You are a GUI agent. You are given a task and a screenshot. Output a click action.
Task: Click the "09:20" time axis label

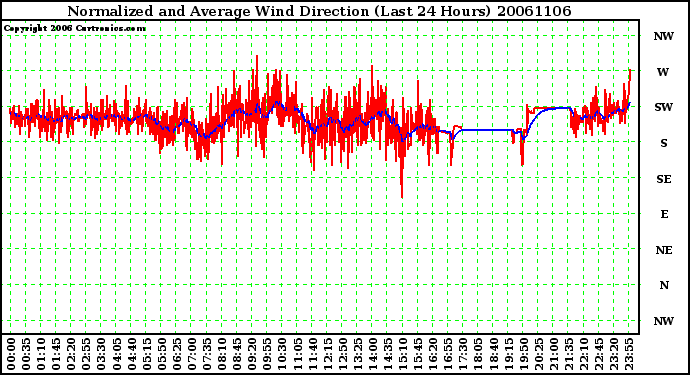click(252, 354)
